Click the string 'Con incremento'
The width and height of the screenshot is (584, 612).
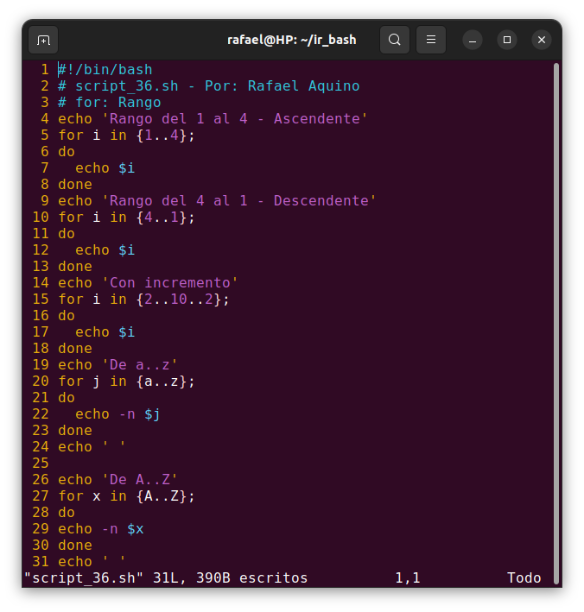[x=170, y=283]
